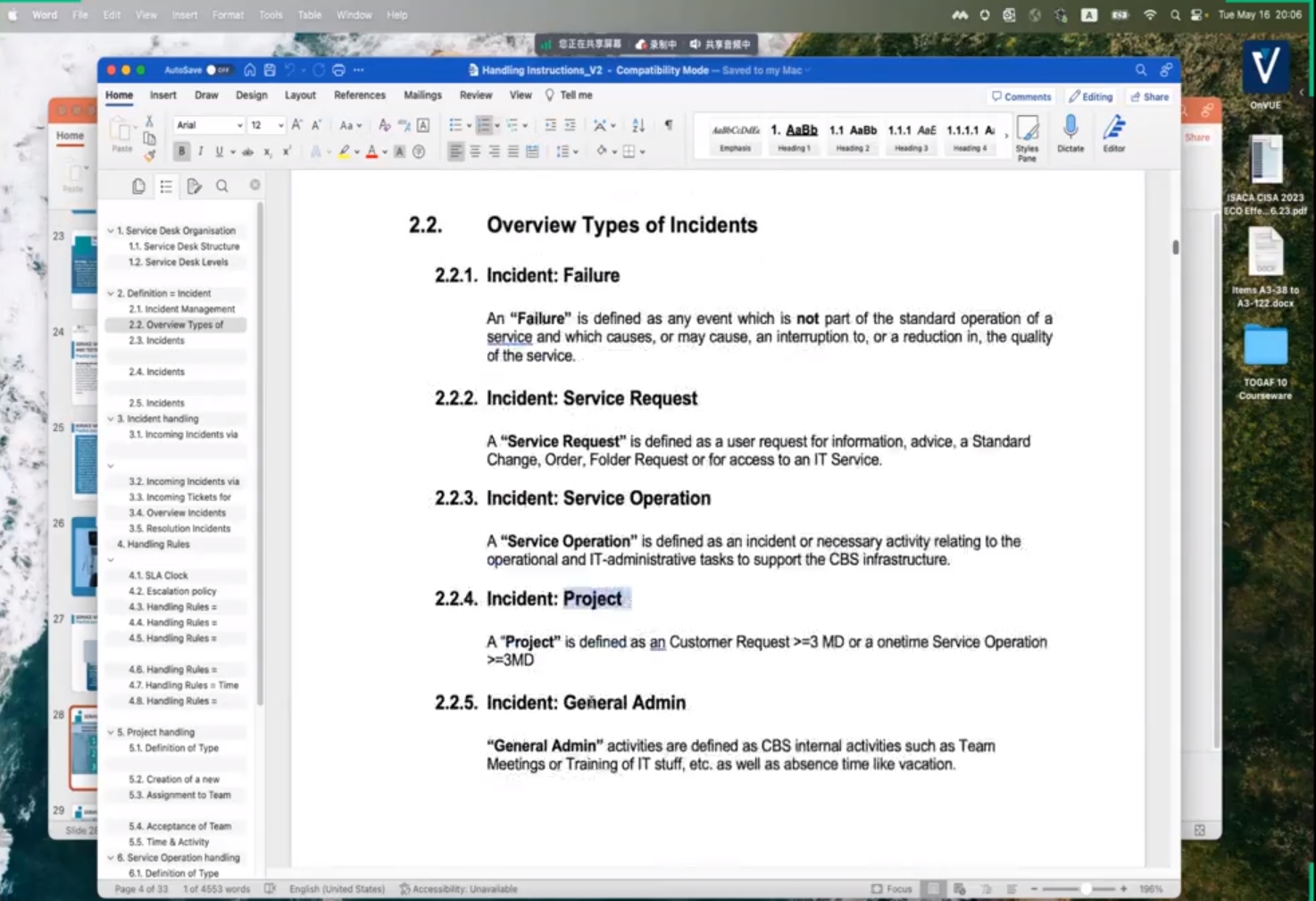Toggle character shading button

400,152
